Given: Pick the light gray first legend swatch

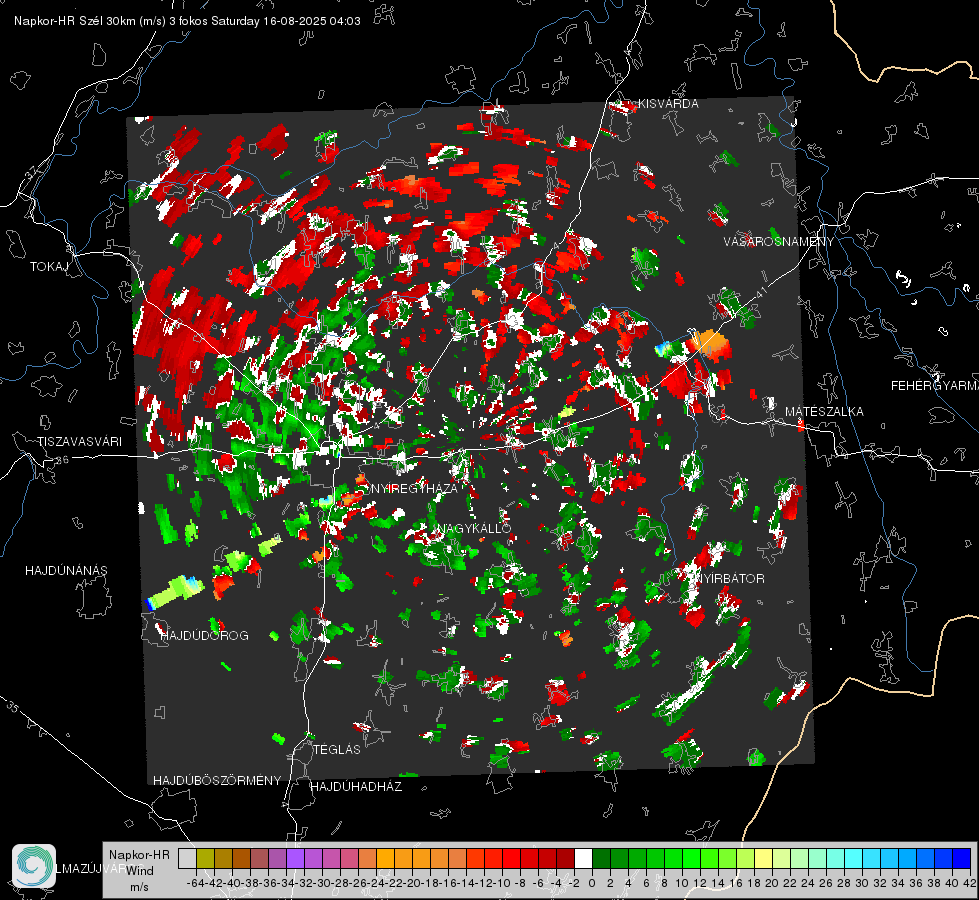Looking at the screenshot, I should tap(187, 859).
